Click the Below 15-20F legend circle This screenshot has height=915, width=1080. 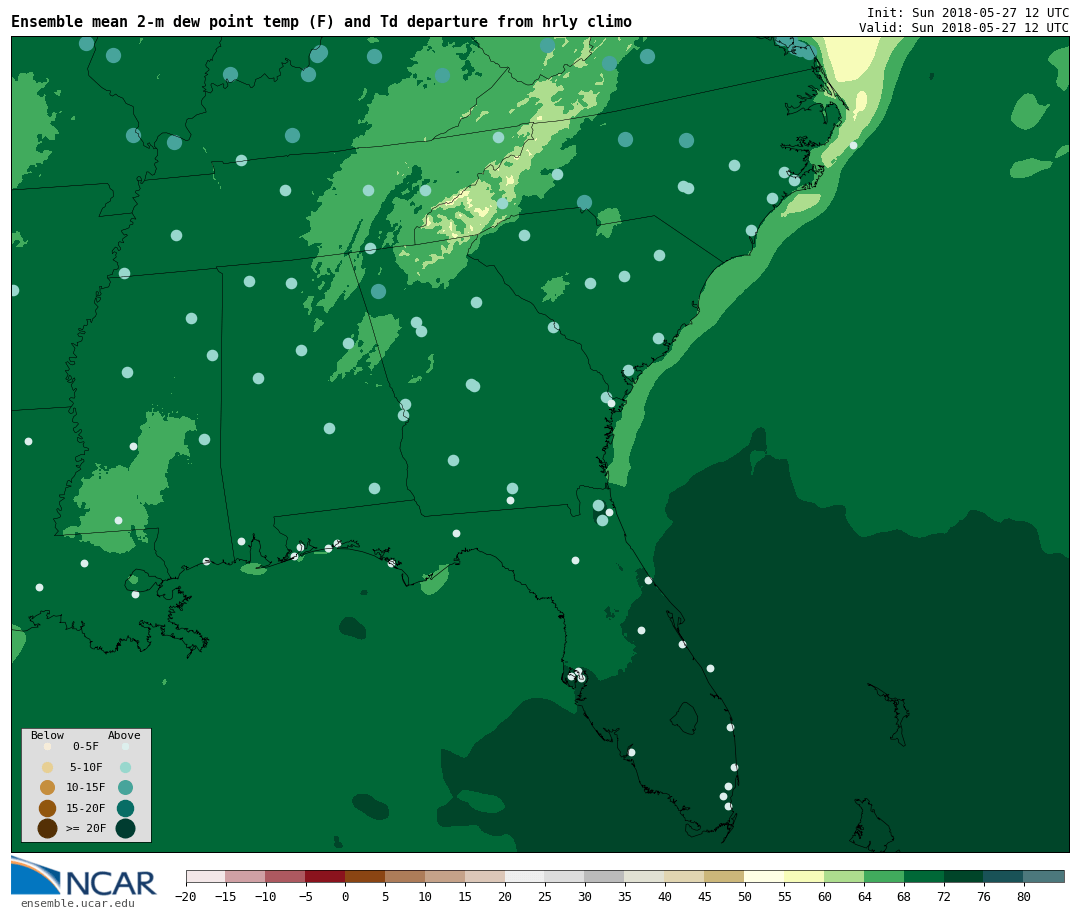(x=48, y=808)
